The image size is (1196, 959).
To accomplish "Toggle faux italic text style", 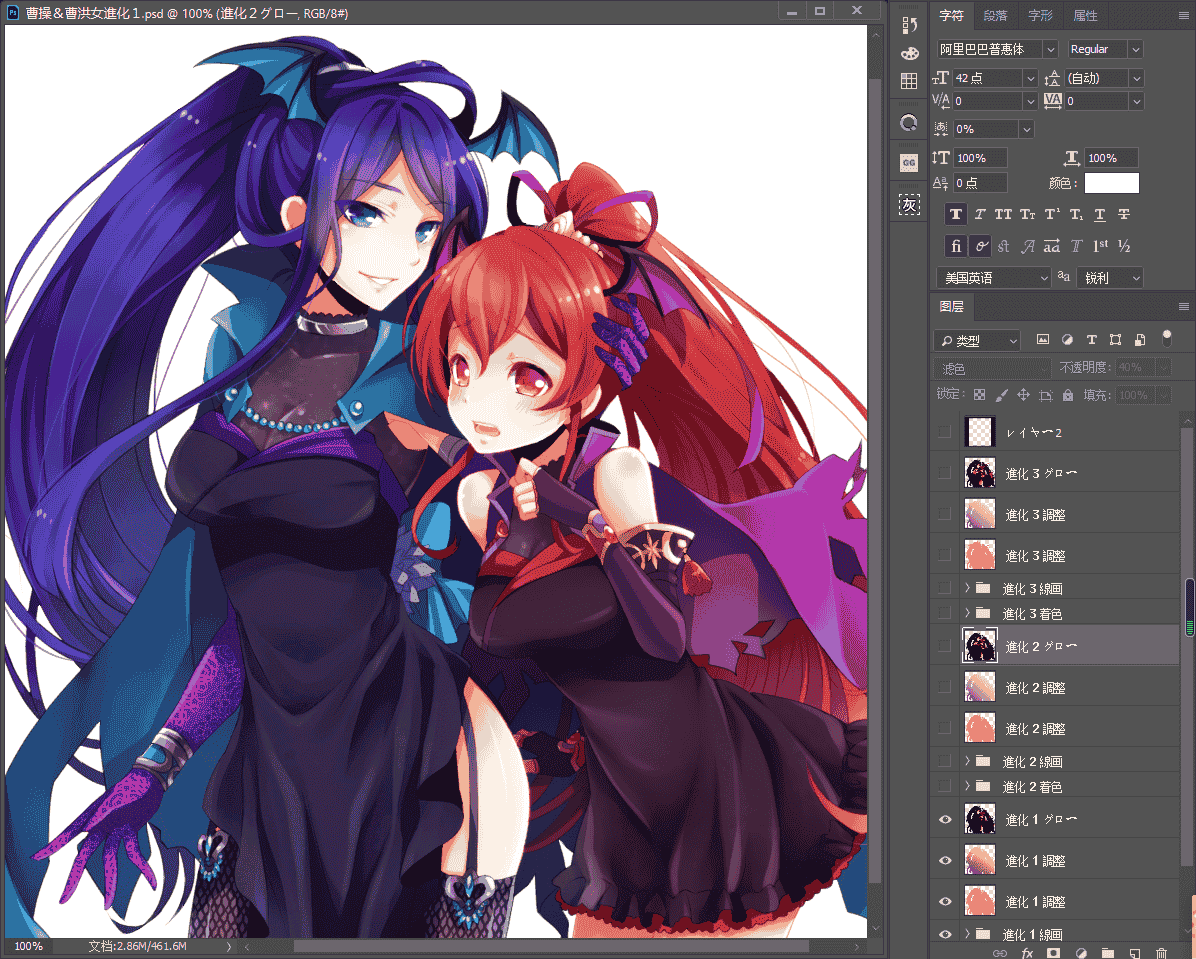I will [x=980, y=214].
